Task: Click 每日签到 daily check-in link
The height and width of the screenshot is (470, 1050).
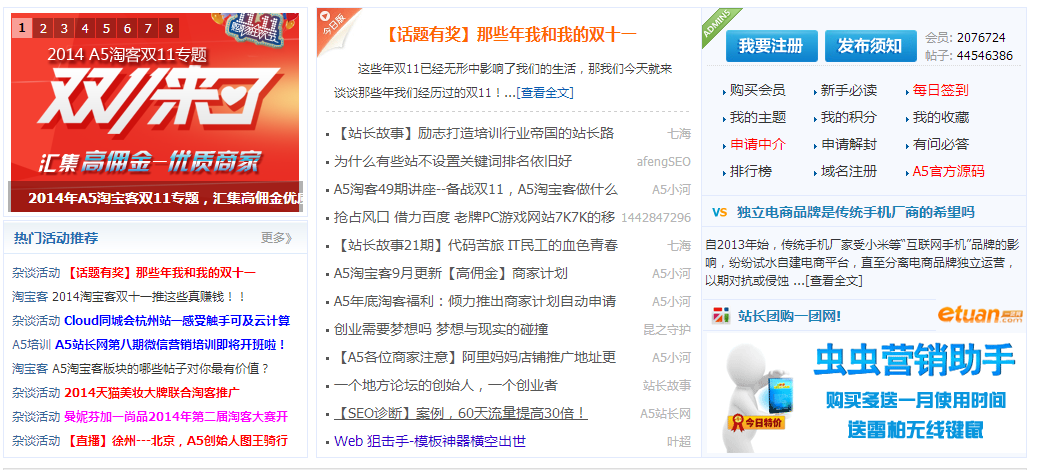Action: 940,90
